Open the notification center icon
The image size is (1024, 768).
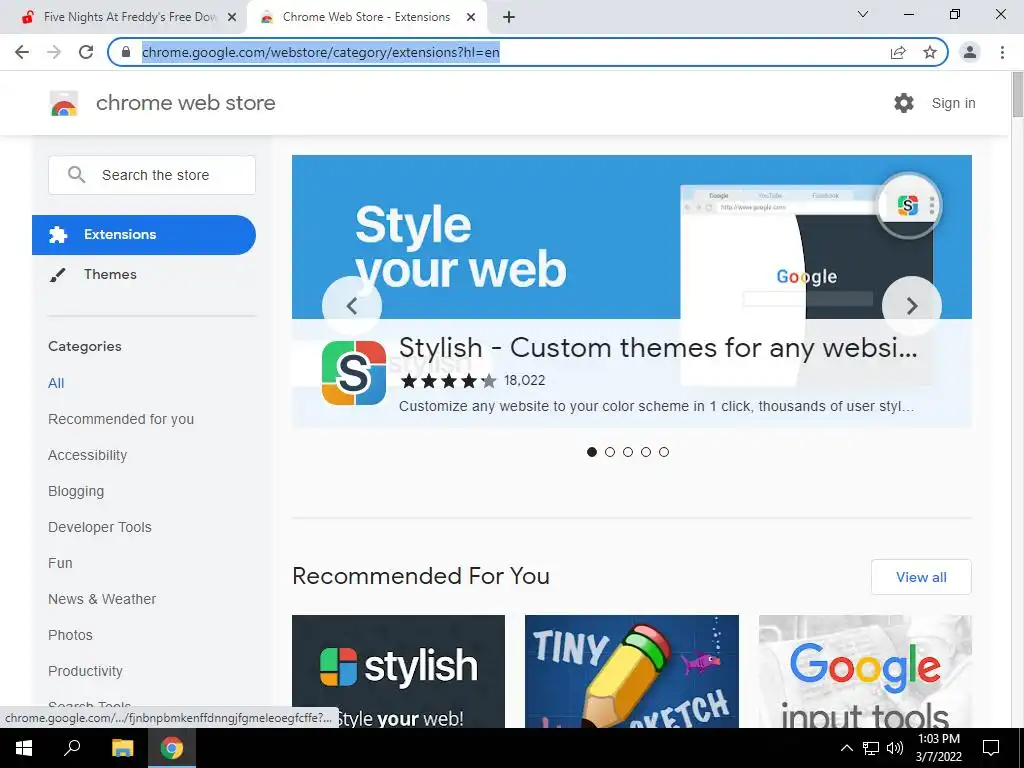click(x=991, y=748)
